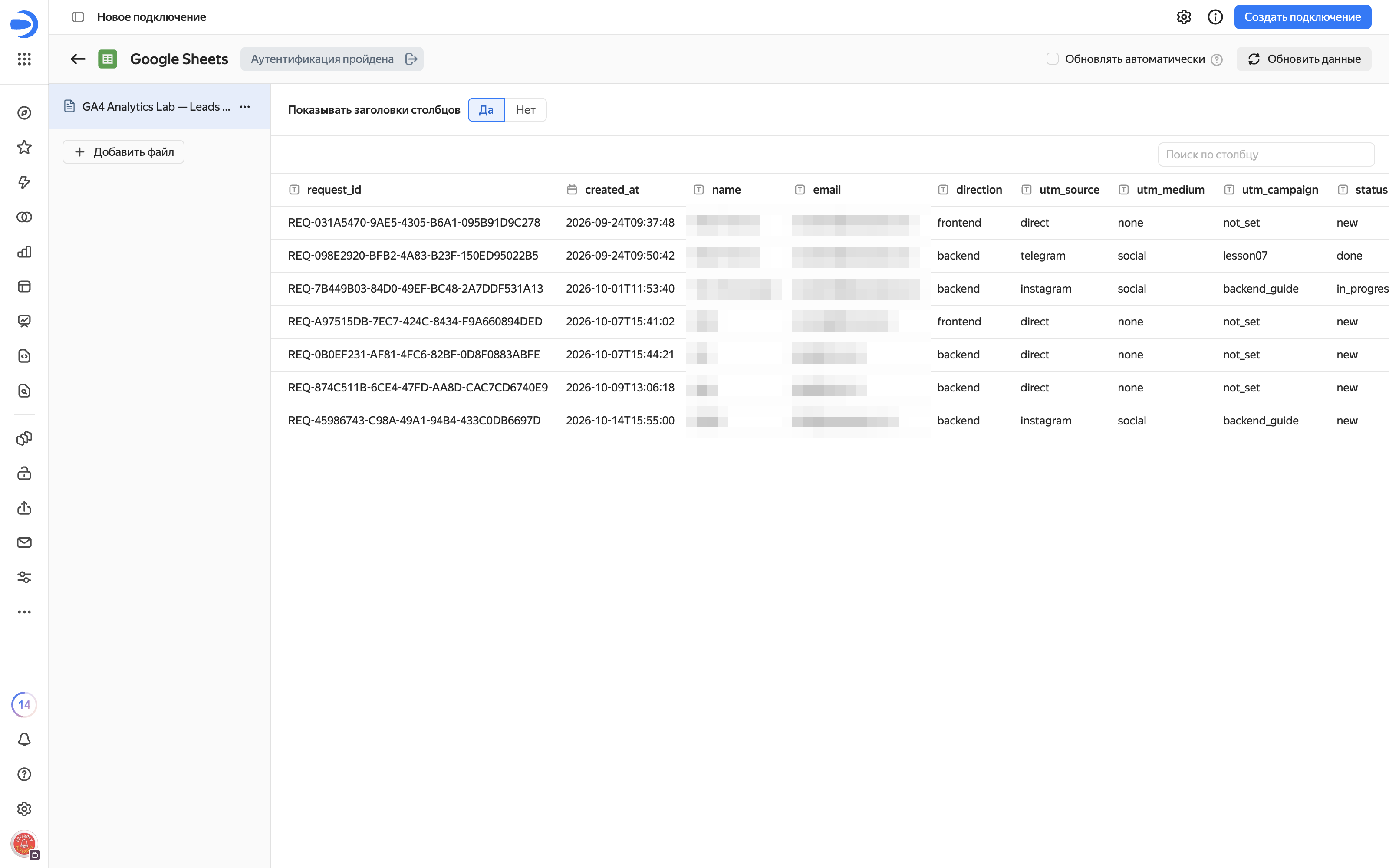Viewport: 1389px width, 868px height.
Task: Click the Поиск по столбцу search field
Action: tap(1266, 155)
